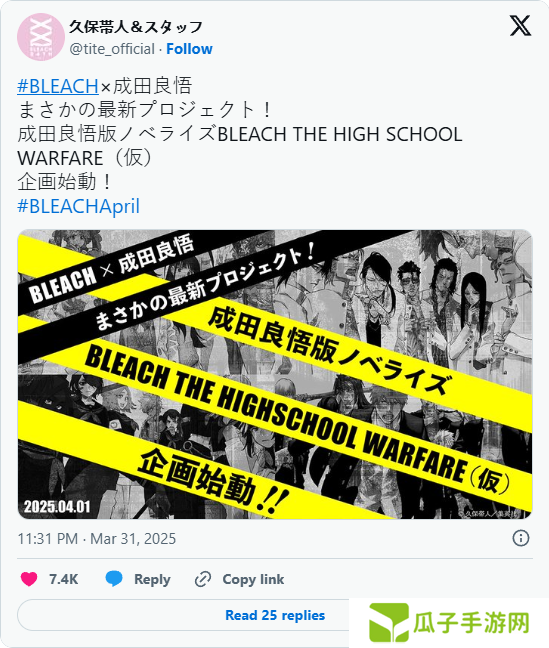Click the blue reply bubble icon

coord(114,579)
